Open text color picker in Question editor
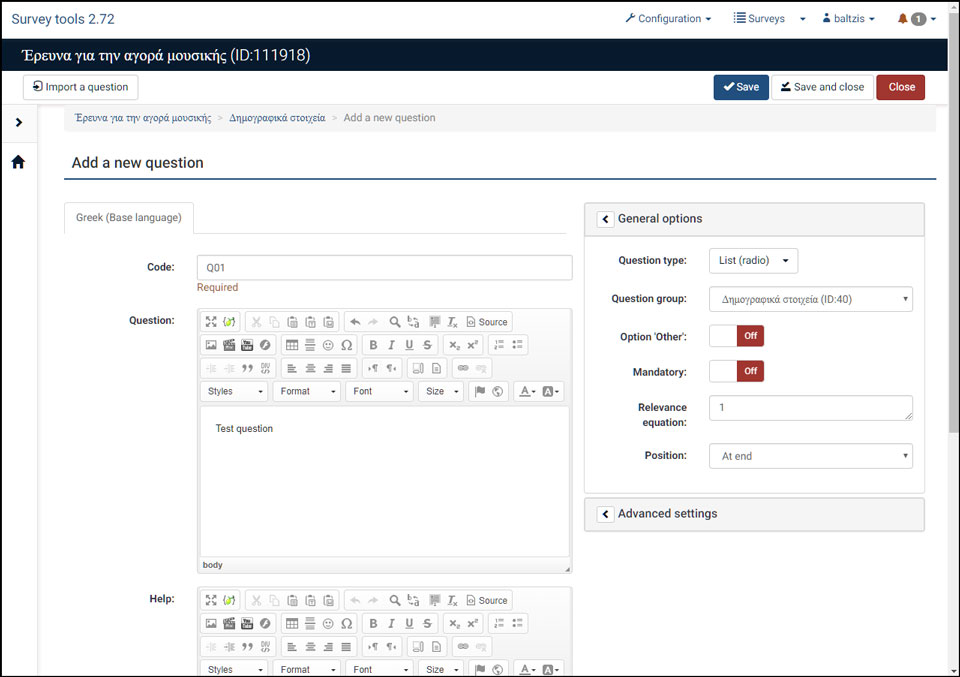Viewport: 960px width, 677px height. pyautogui.click(x=526, y=391)
